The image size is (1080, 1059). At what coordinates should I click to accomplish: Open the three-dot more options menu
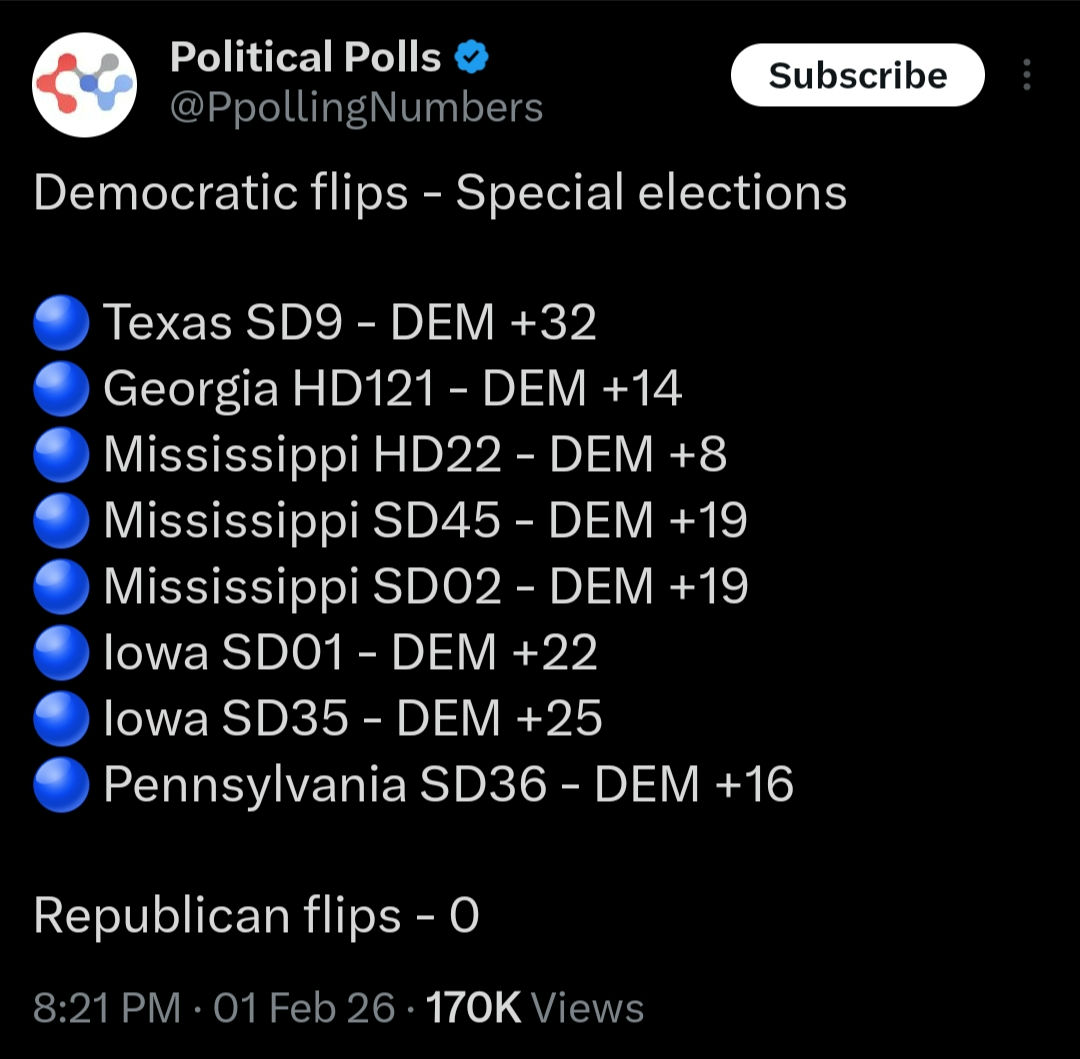tap(1026, 75)
